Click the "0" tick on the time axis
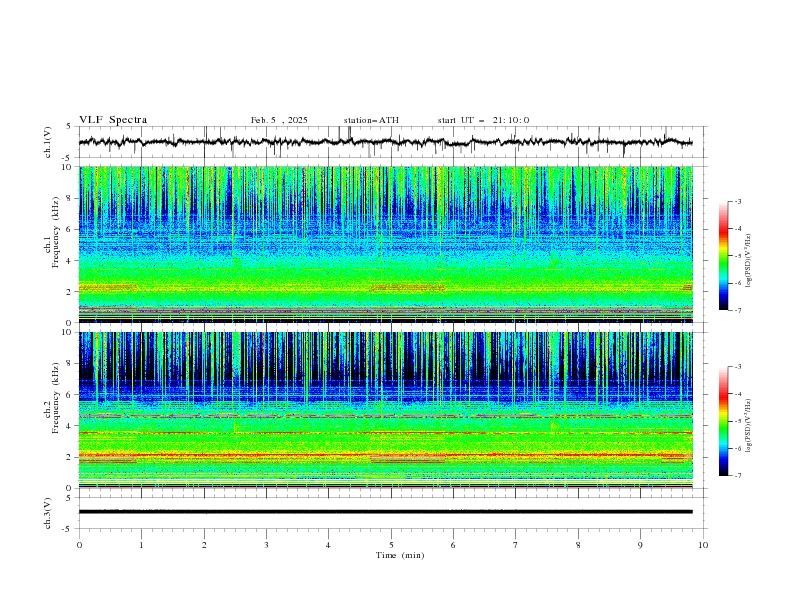The image size is (792, 612). tap(79, 545)
